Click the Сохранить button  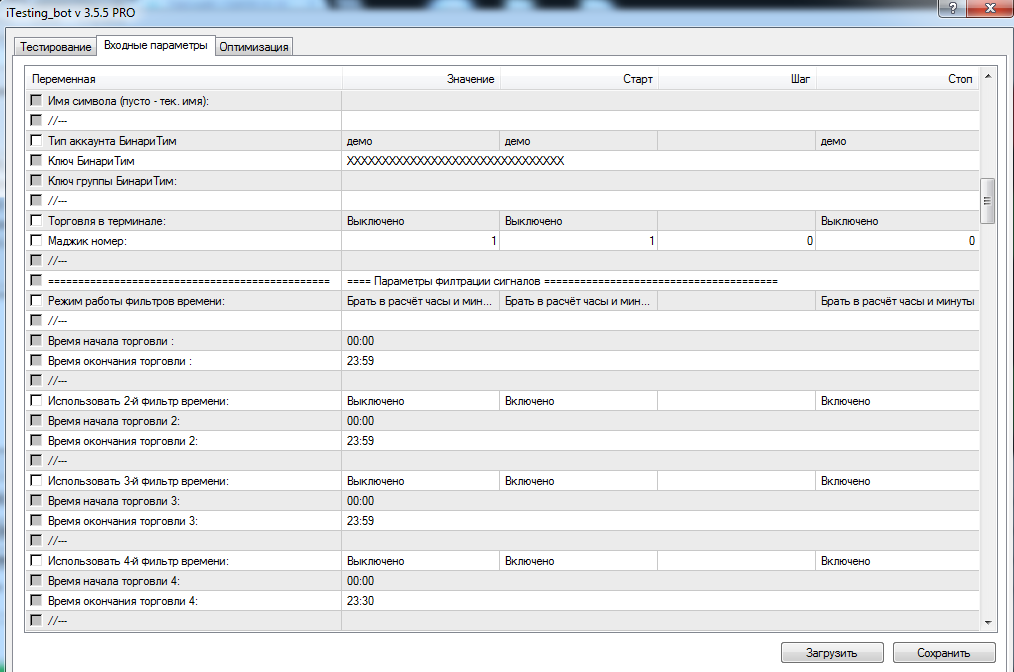tap(943, 653)
